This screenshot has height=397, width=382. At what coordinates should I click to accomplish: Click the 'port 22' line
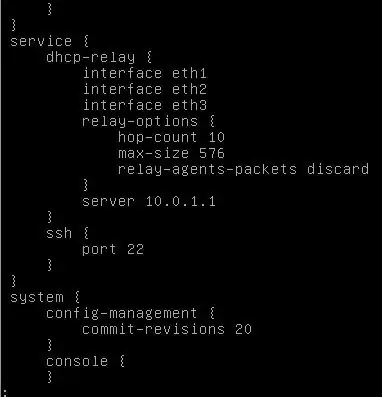click(113, 250)
